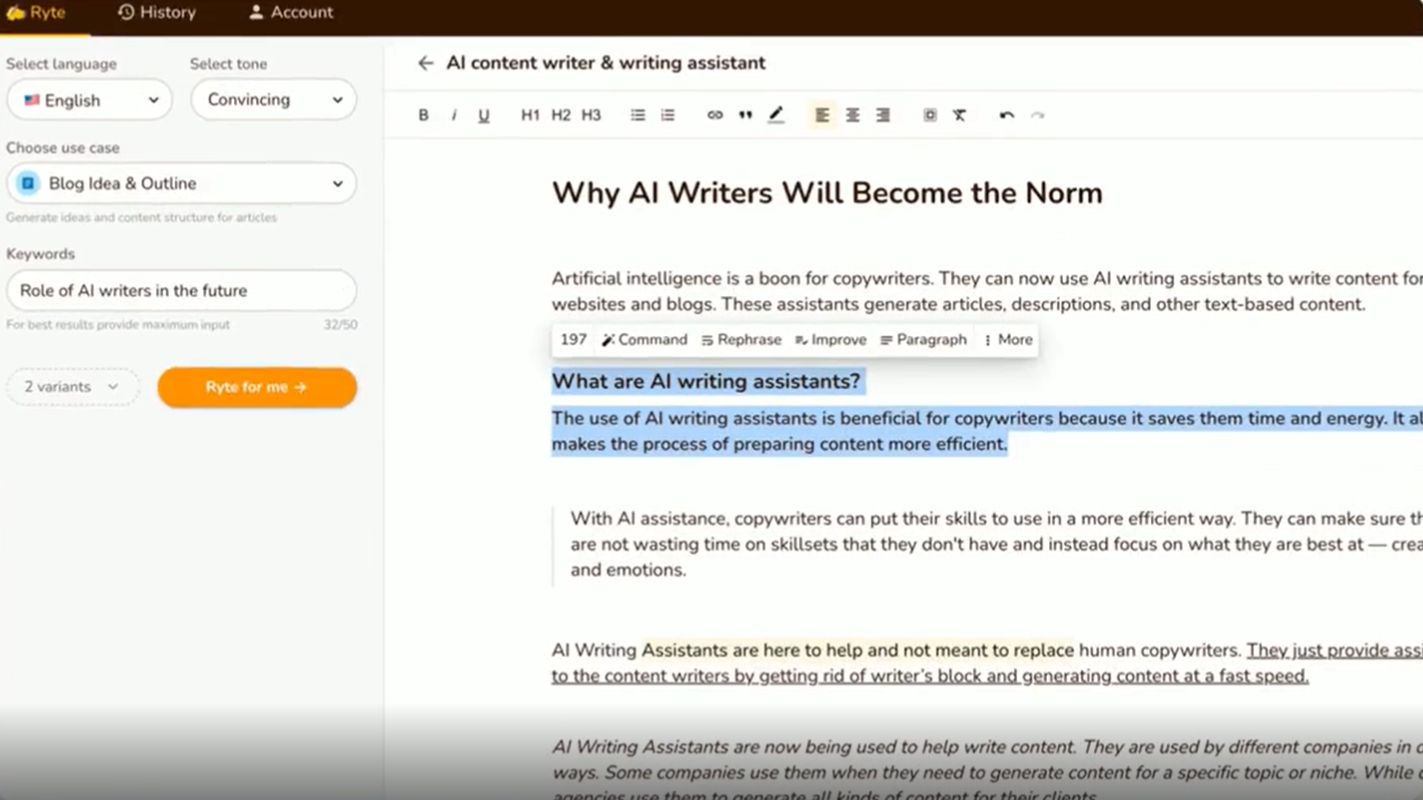Screen dimensions: 1423x800
Task: Click the paragraph starting Artificial intelligence is a boon
Action: 987,291
